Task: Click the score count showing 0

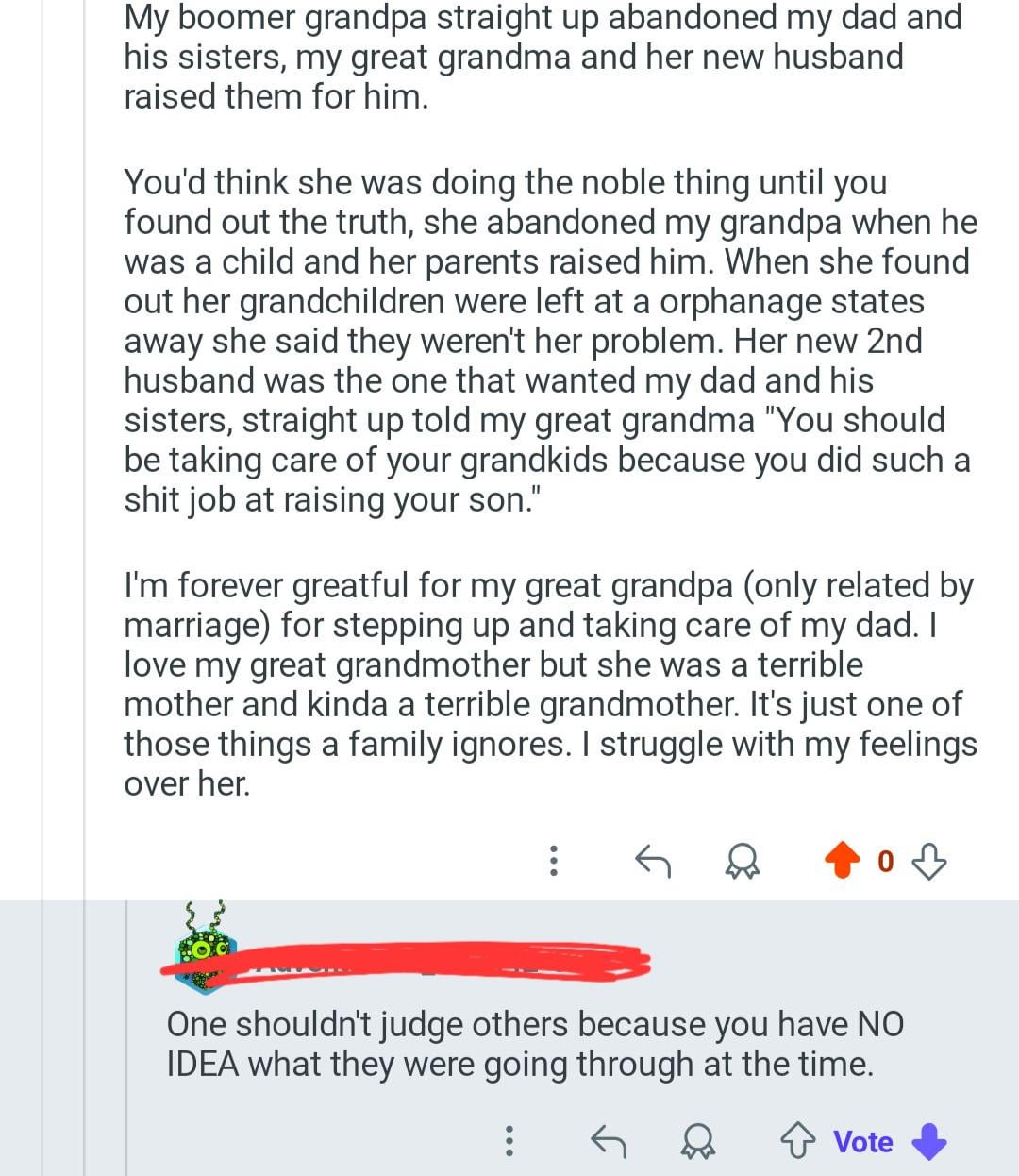Action: point(885,861)
